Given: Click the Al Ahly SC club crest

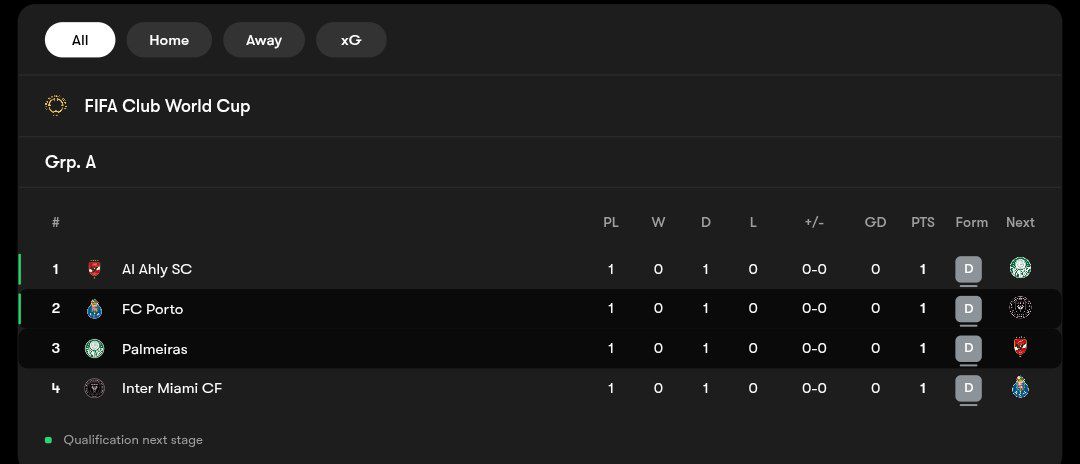Looking at the screenshot, I should 94,269.
